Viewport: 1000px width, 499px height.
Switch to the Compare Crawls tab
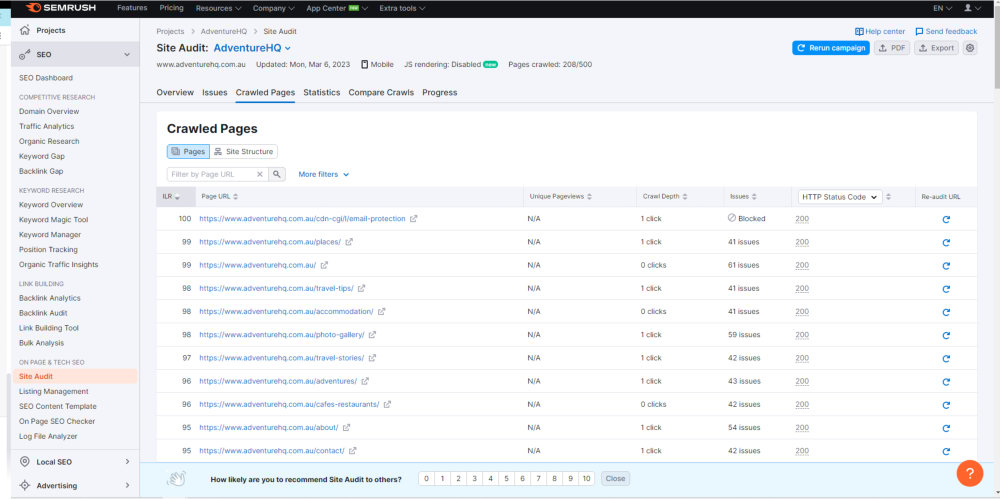pos(381,93)
